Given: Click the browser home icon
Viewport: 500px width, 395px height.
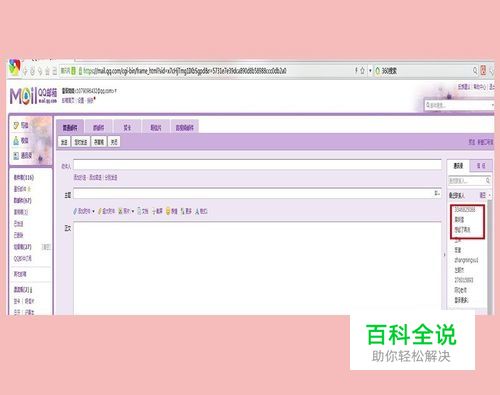Looking at the screenshot, I should coord(47,71).
